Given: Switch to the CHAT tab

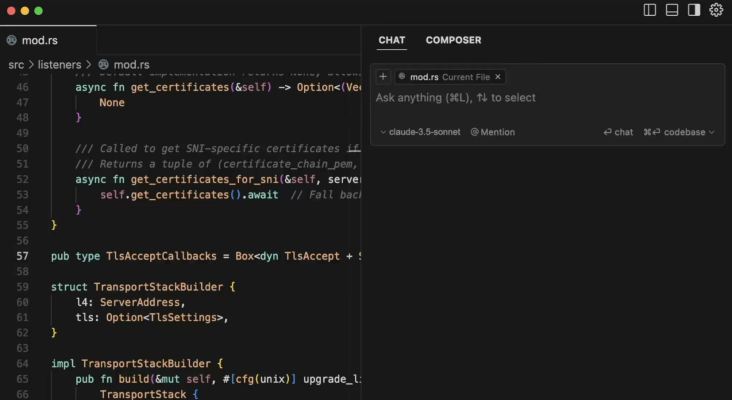Looking at the screenshot, I should [x=392, y=40].
